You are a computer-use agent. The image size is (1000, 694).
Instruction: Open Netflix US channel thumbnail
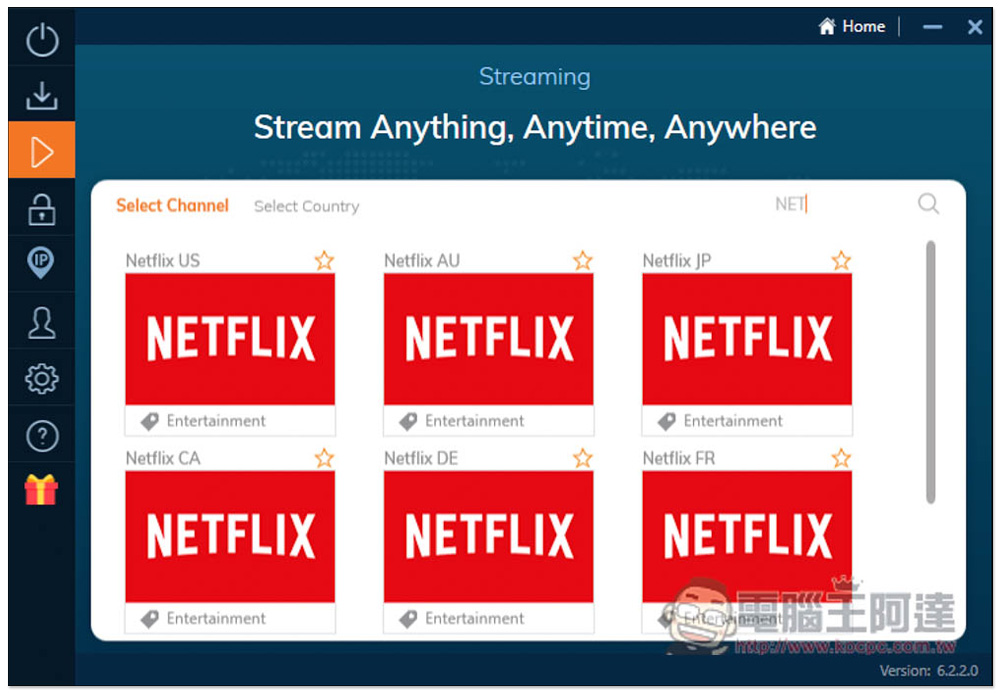(230, 339)
